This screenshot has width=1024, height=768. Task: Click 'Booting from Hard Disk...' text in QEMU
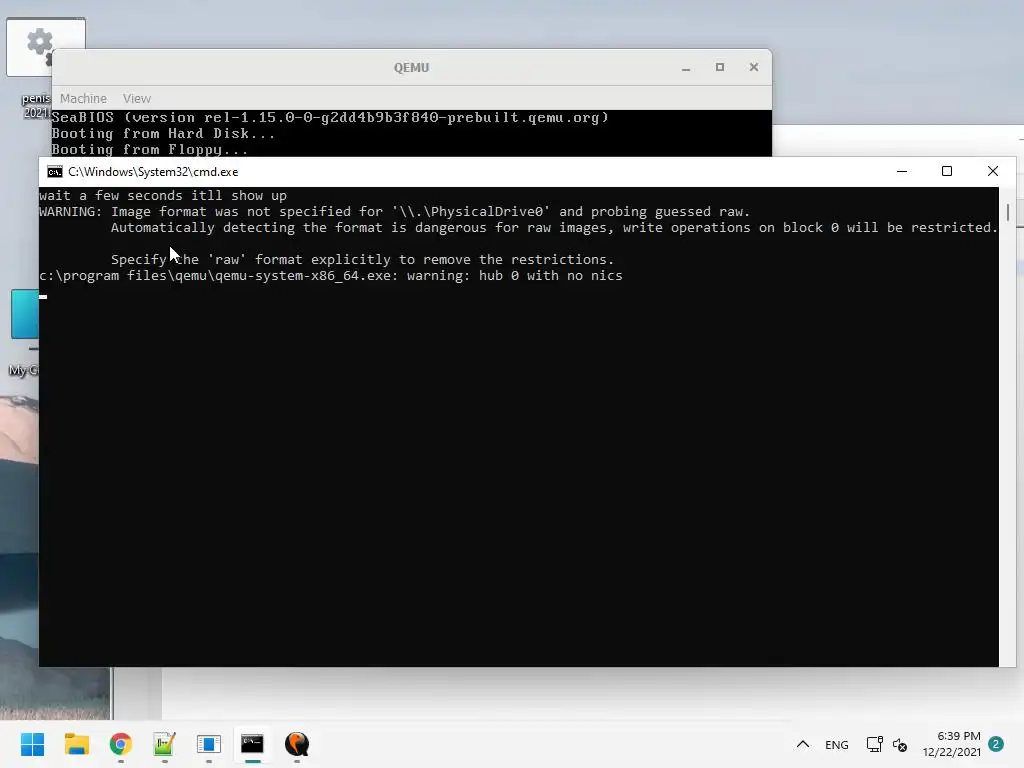(163, 133)
